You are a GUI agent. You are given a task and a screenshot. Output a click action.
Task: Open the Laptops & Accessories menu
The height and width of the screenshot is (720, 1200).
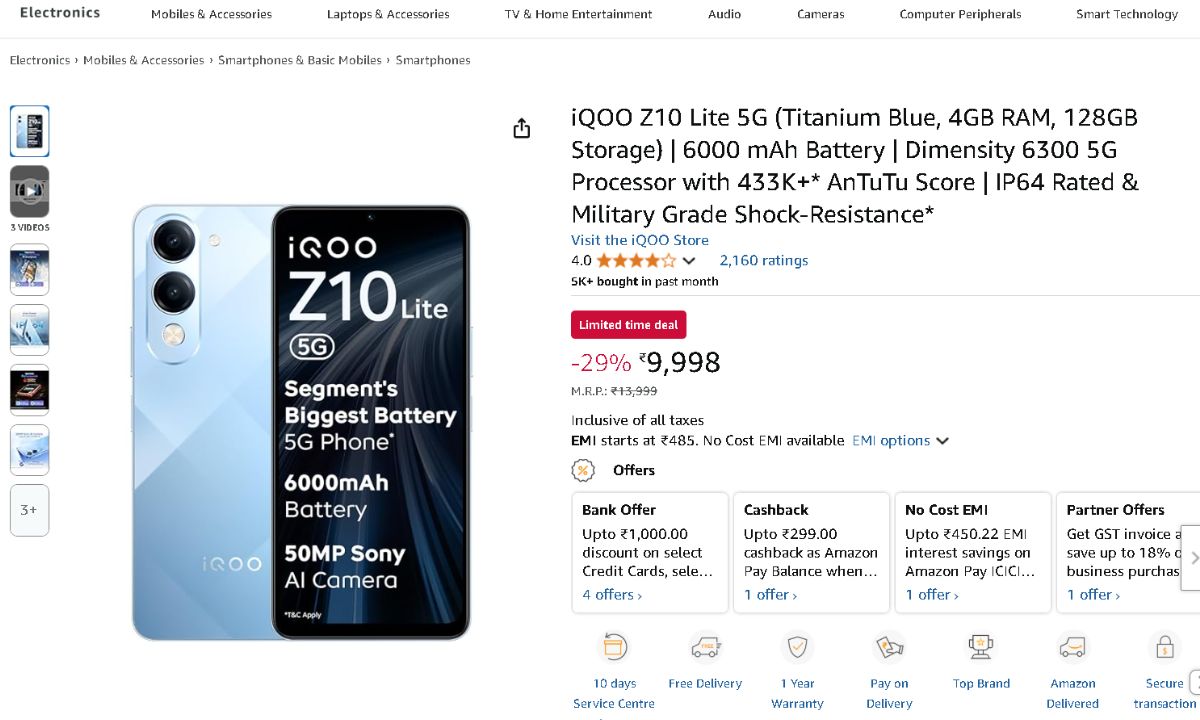click(x=388, y=14)
